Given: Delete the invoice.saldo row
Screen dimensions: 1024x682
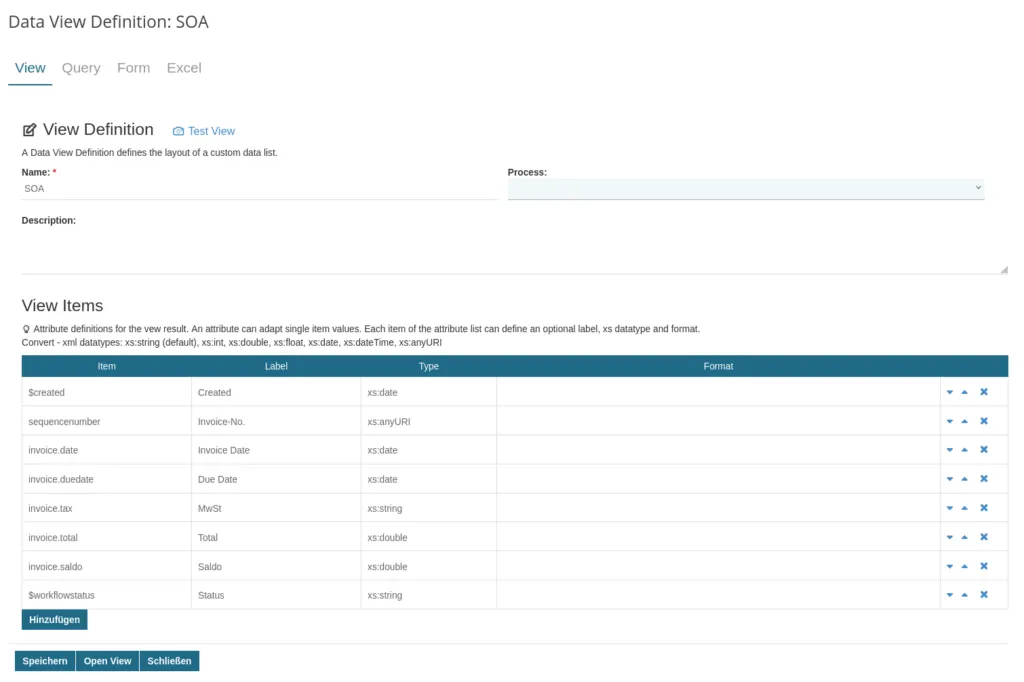Looking at the screenshot, I should point(983,566).
